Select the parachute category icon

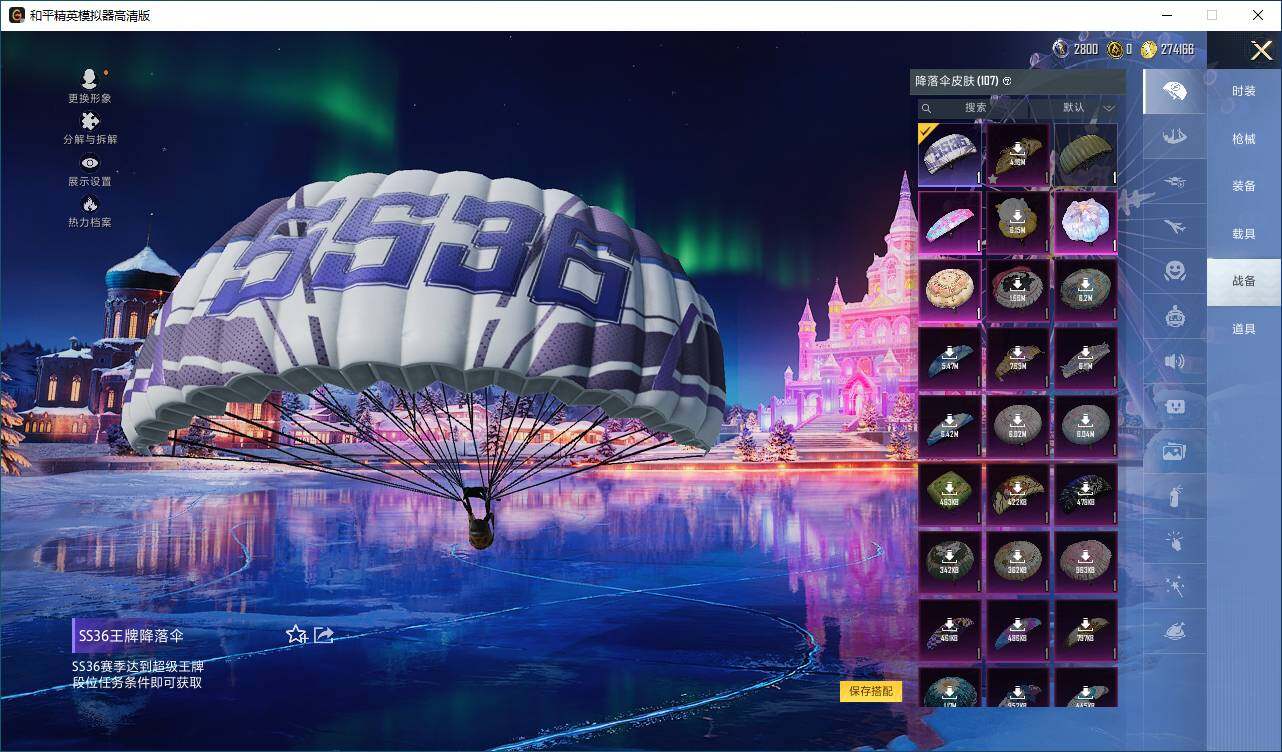click(1174, 91)
